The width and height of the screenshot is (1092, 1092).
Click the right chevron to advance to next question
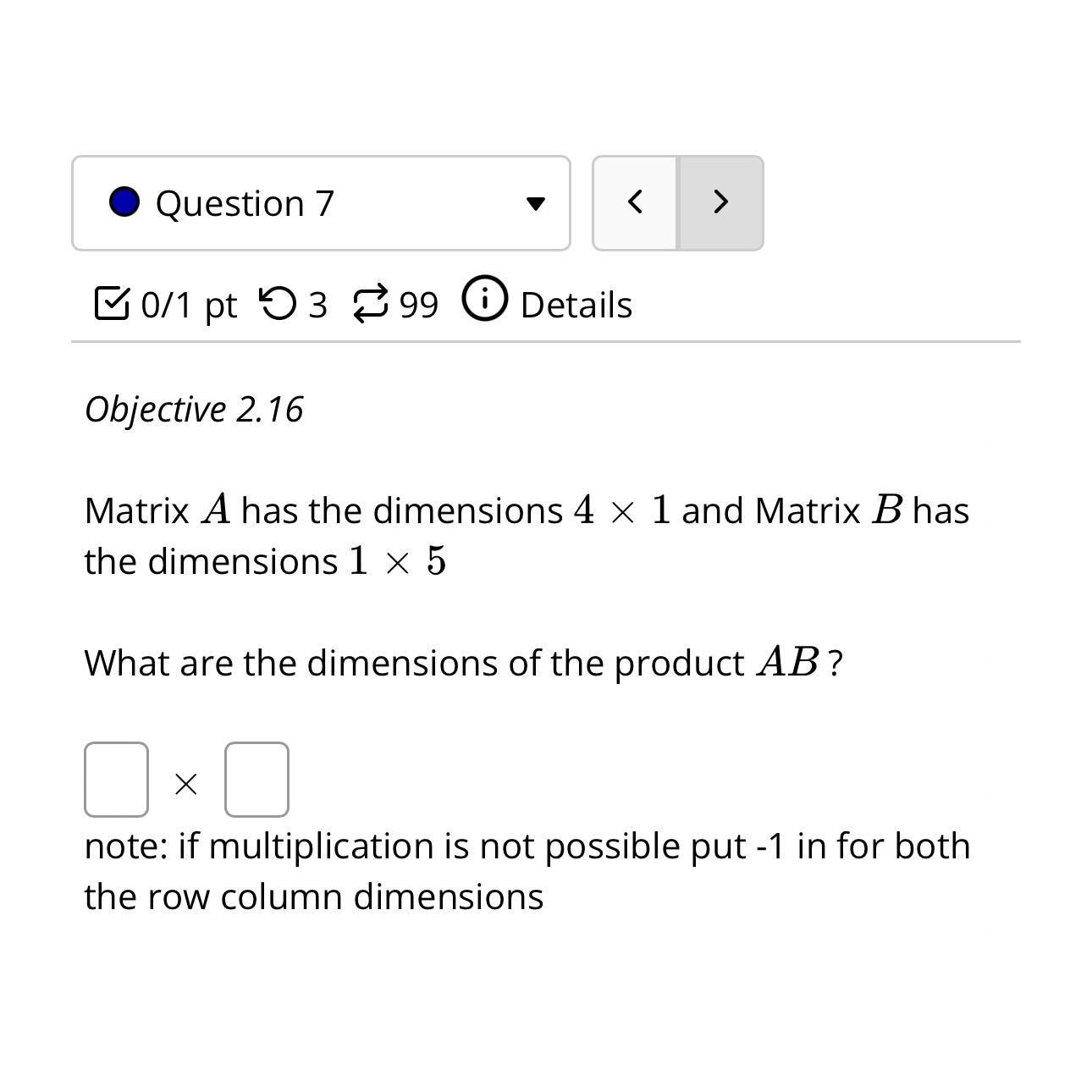click(720, 203)
